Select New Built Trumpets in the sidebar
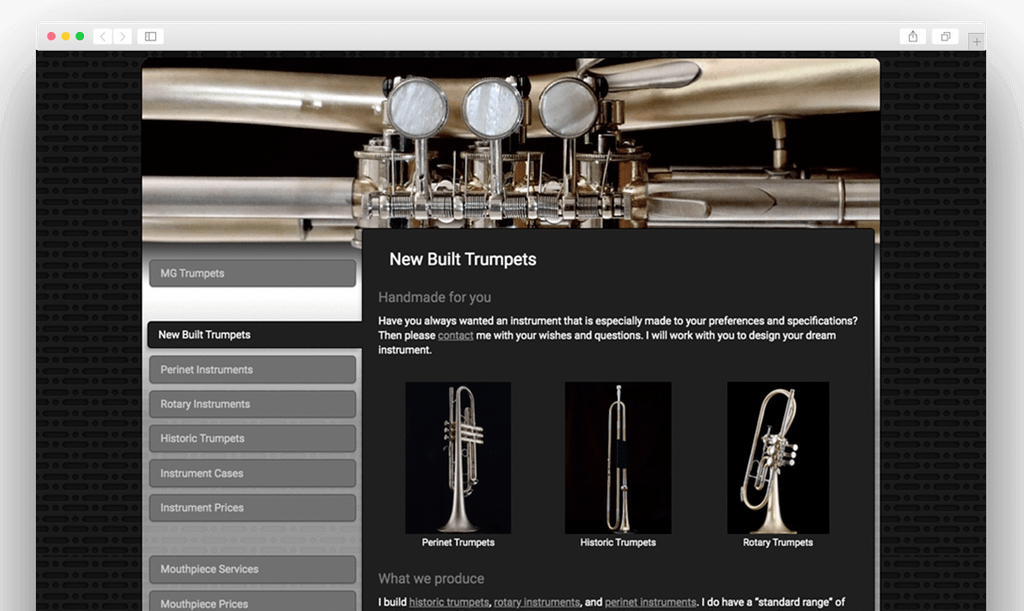 coord(255,334)
